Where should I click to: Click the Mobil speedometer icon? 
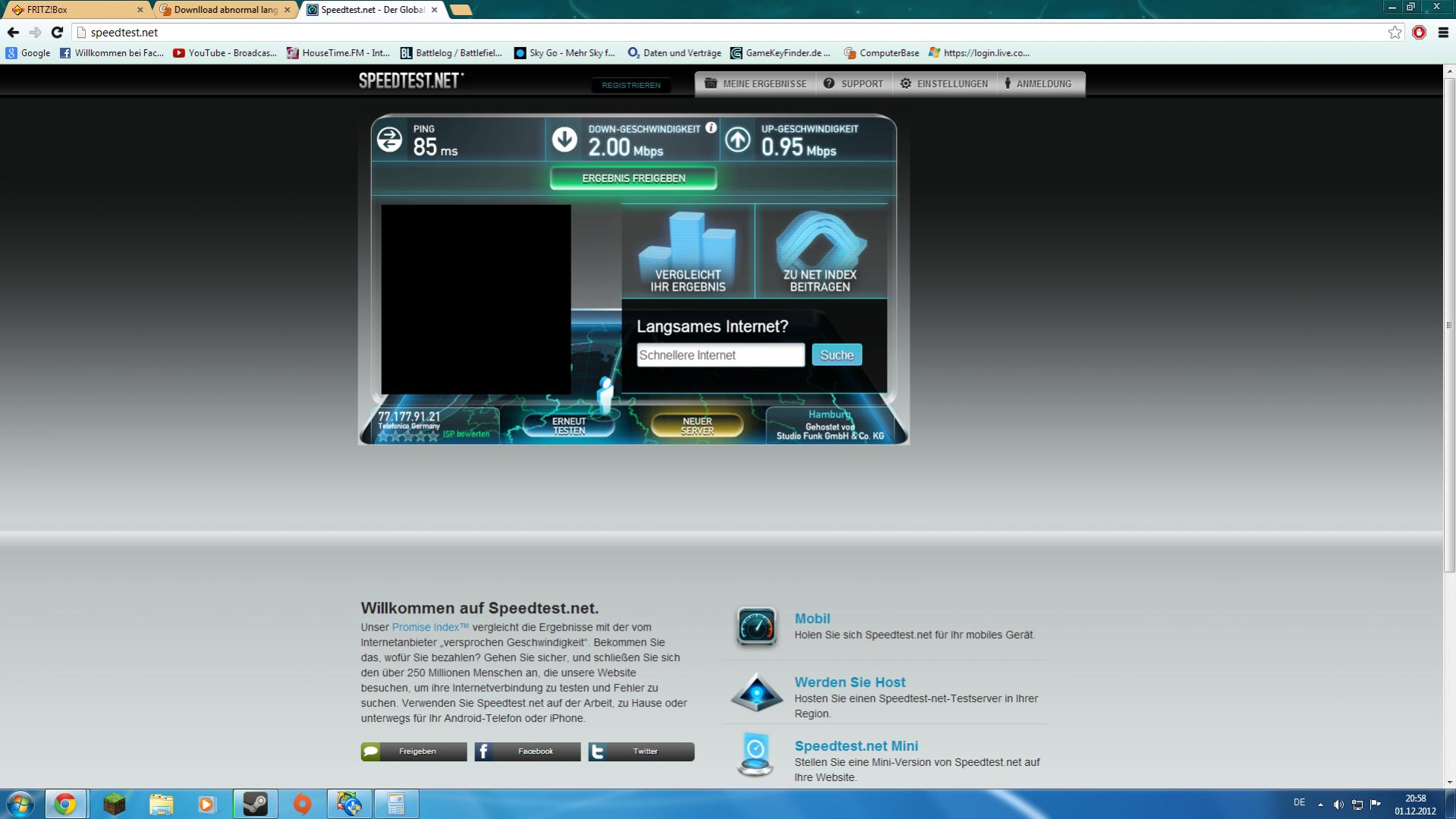756,626
